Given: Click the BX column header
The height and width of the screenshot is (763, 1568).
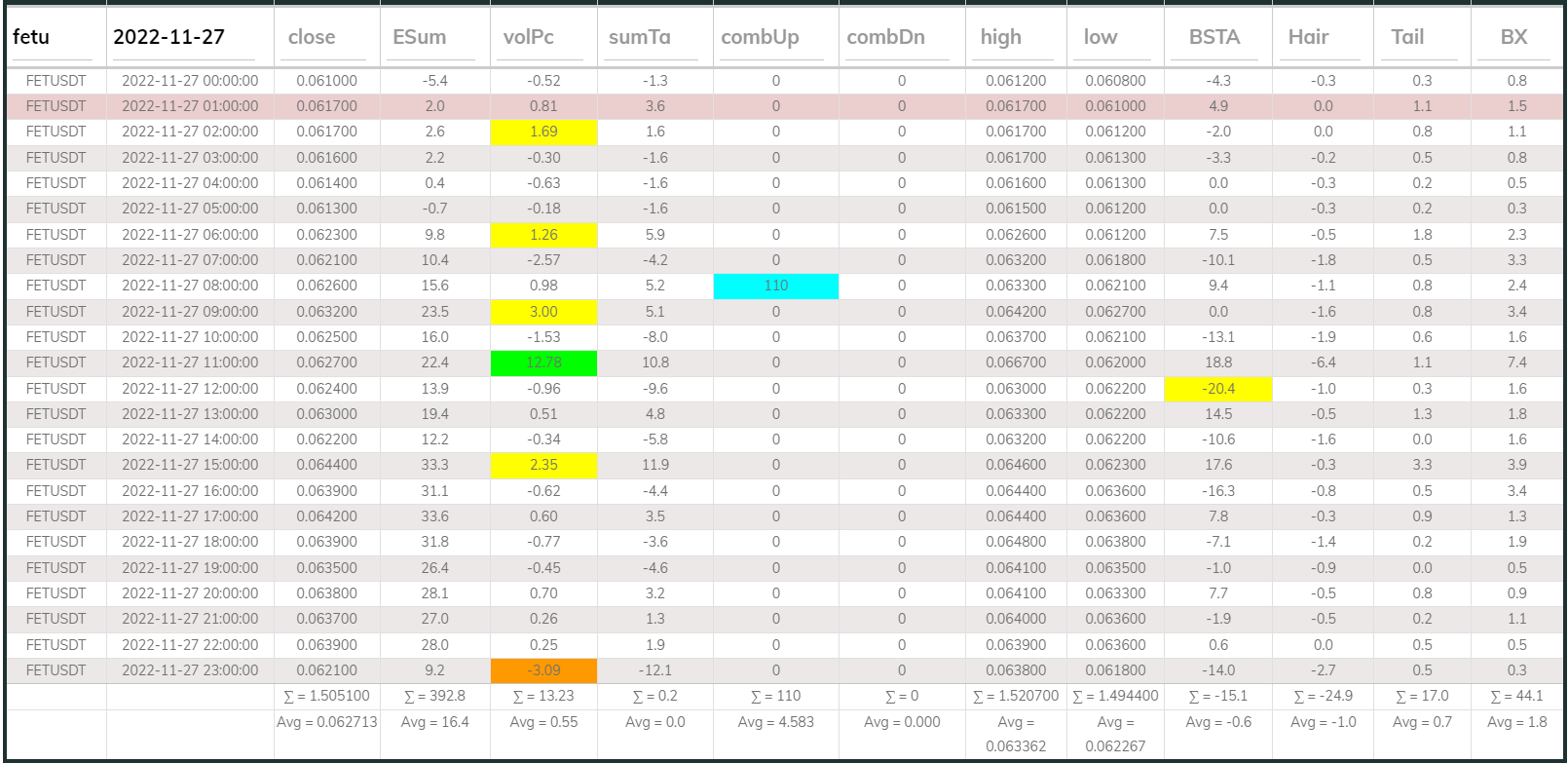Looking at the screenshot, I should pyautogui.click(x=1513, y=37).
